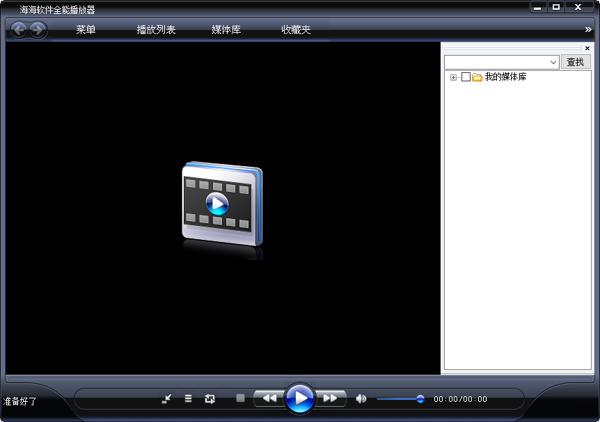The height and width of the screenshot is (422, 600).
Task: Go forward with the right arrow button
Action: [38, 29]
